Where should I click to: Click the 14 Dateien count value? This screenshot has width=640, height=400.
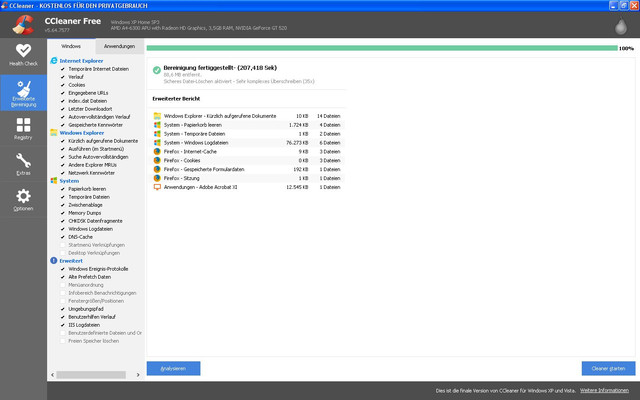tap(329, 116)
